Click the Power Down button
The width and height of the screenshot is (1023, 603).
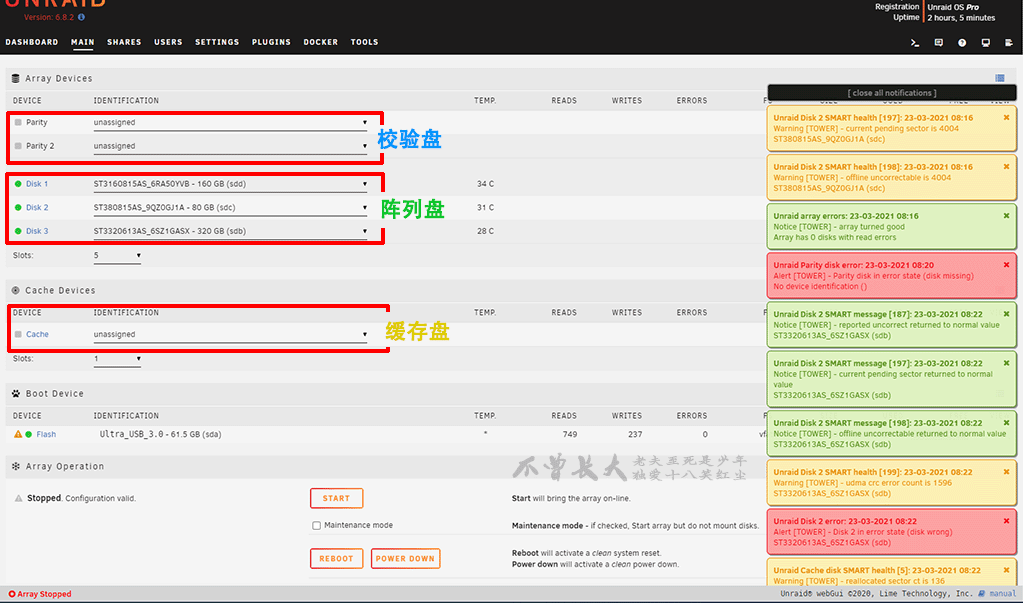point(405,559)
